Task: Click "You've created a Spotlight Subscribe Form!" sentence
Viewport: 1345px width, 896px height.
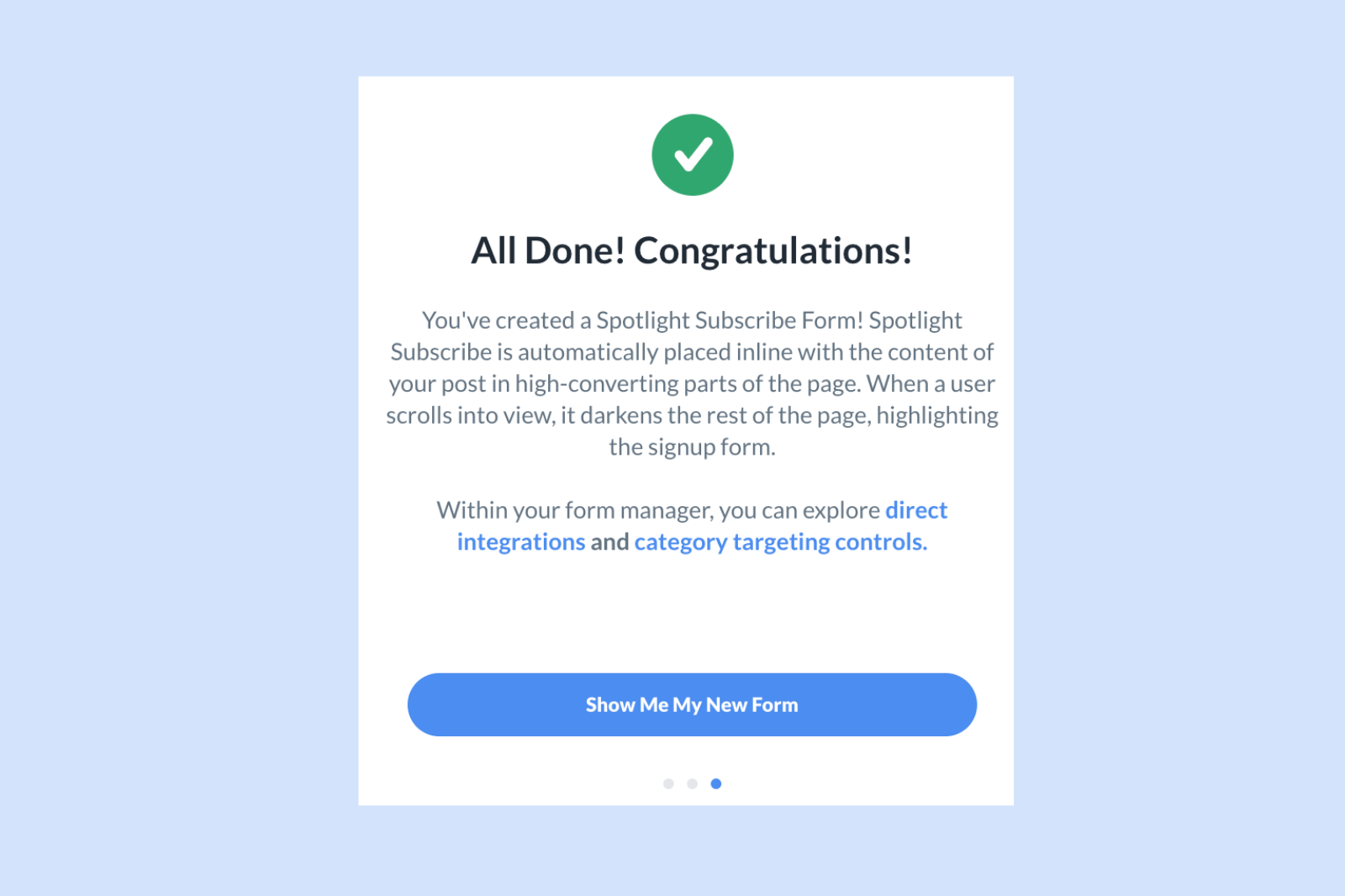Action: 642,320
